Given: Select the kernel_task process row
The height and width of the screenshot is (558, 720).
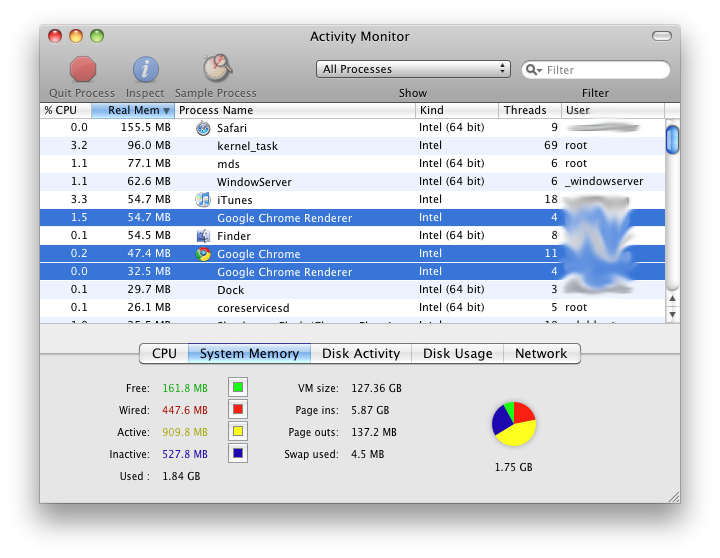Looking at the screenshot, I should click(352, 146).
